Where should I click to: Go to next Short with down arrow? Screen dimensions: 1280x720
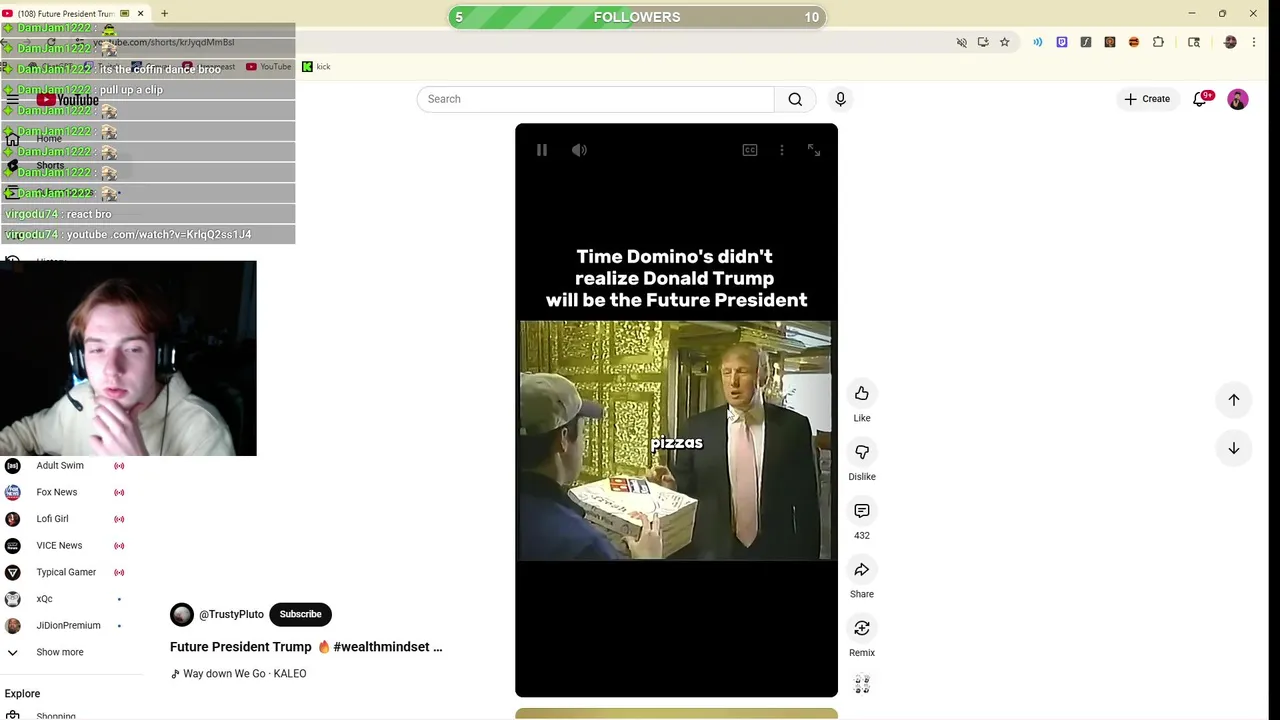[x=1234, y=449]
